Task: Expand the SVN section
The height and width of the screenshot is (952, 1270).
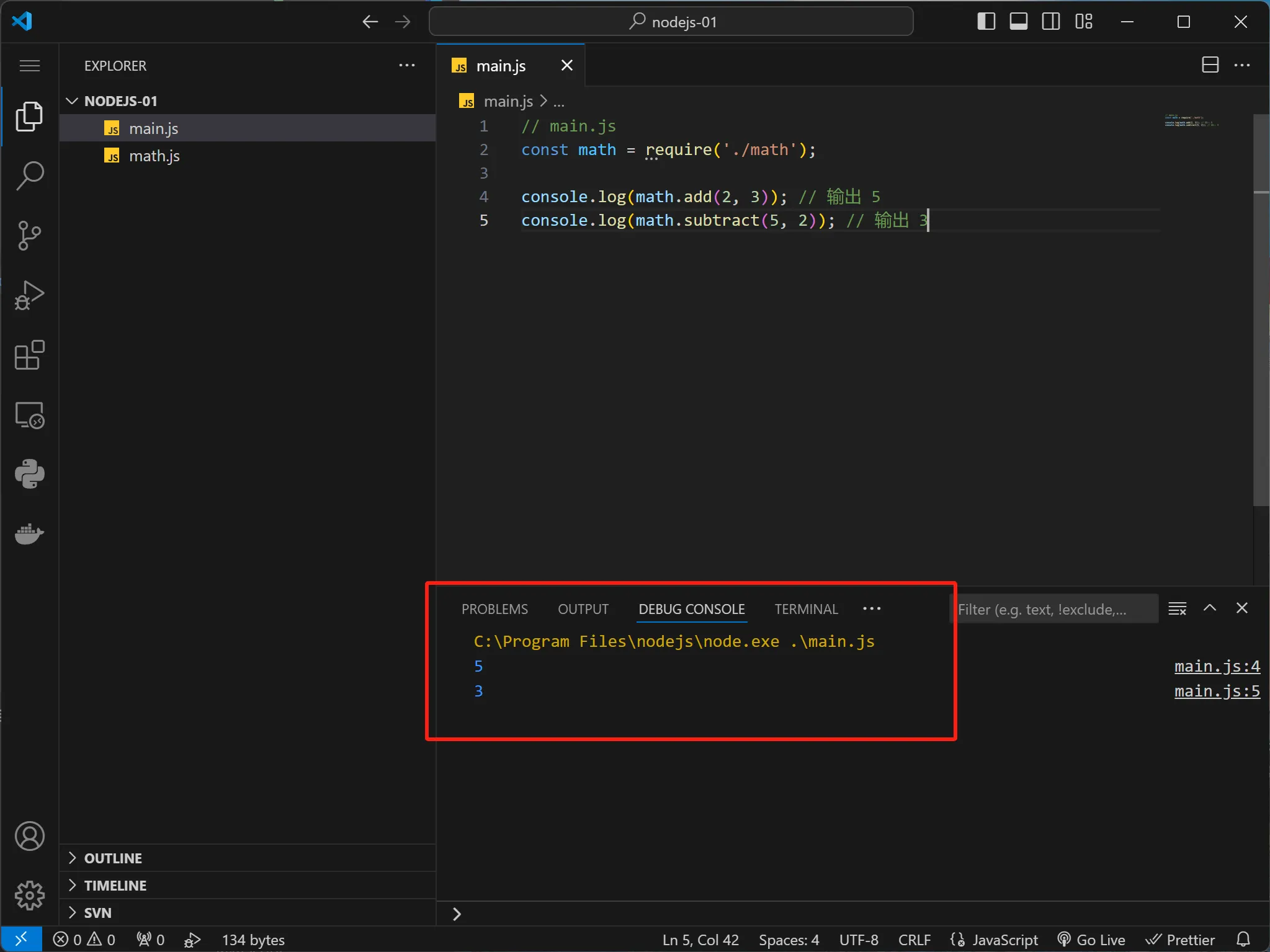Action: tap(248, 912)
